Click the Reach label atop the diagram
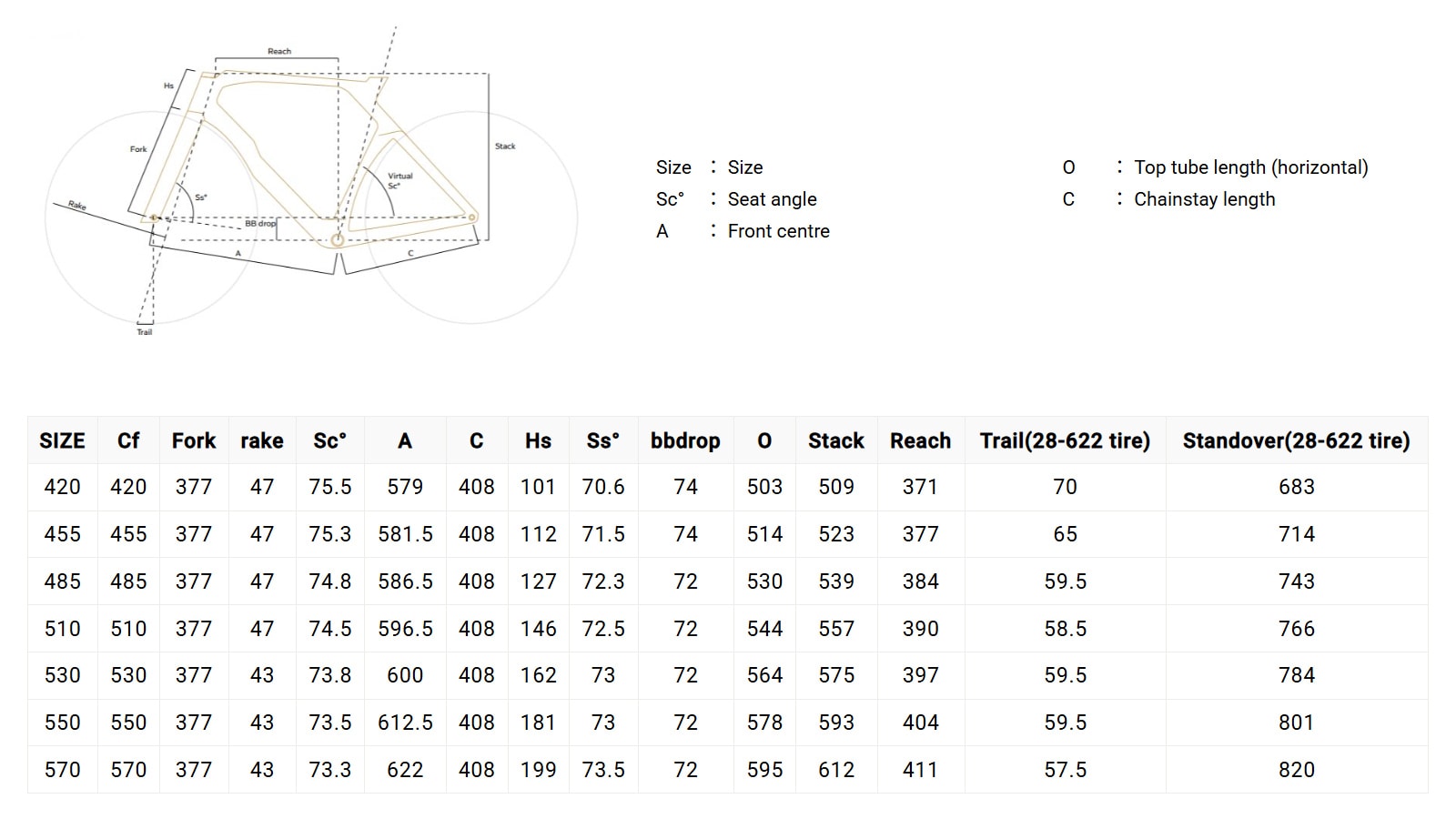 (279, 51)
